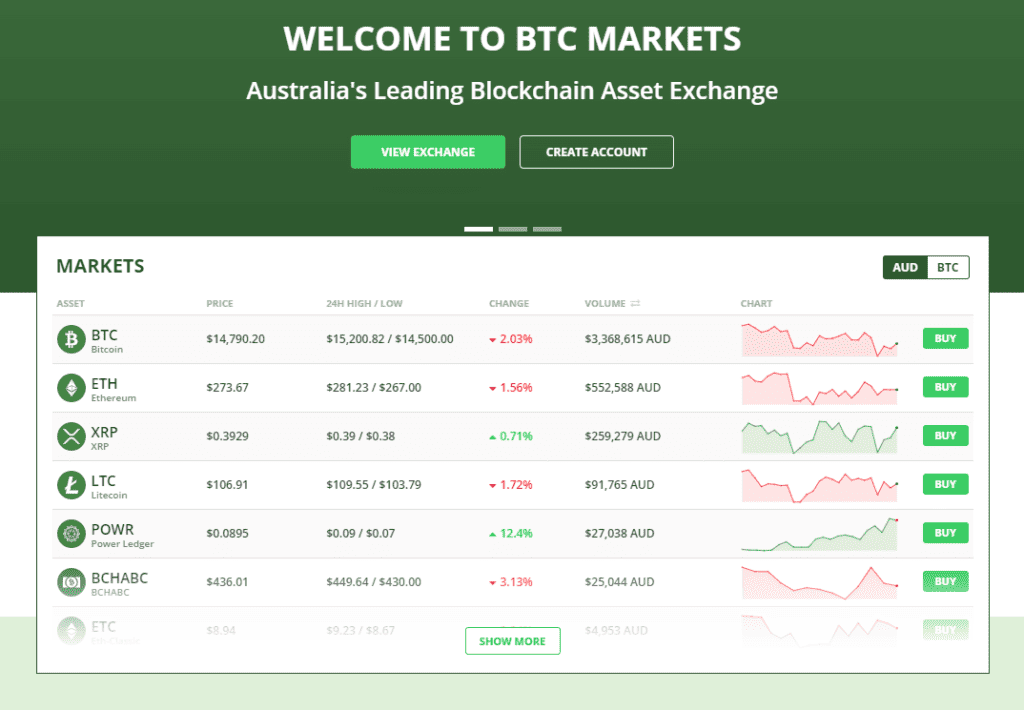Click the BCHABC coin icon
1024x710 pixels.
pos(71,581)
